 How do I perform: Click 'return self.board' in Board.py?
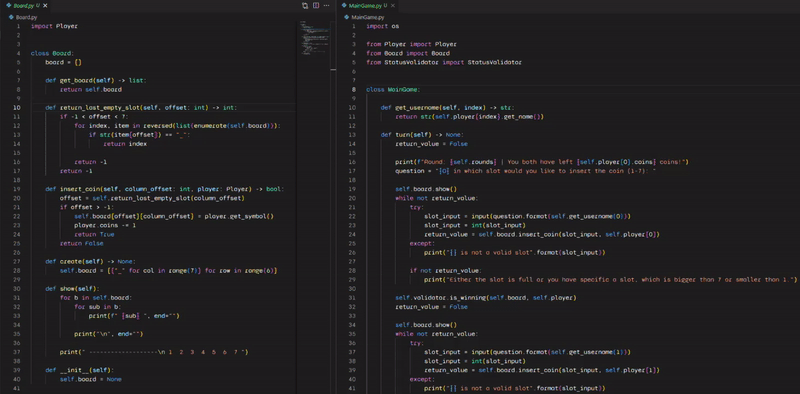pyautogui.click(x=91, y=89)
